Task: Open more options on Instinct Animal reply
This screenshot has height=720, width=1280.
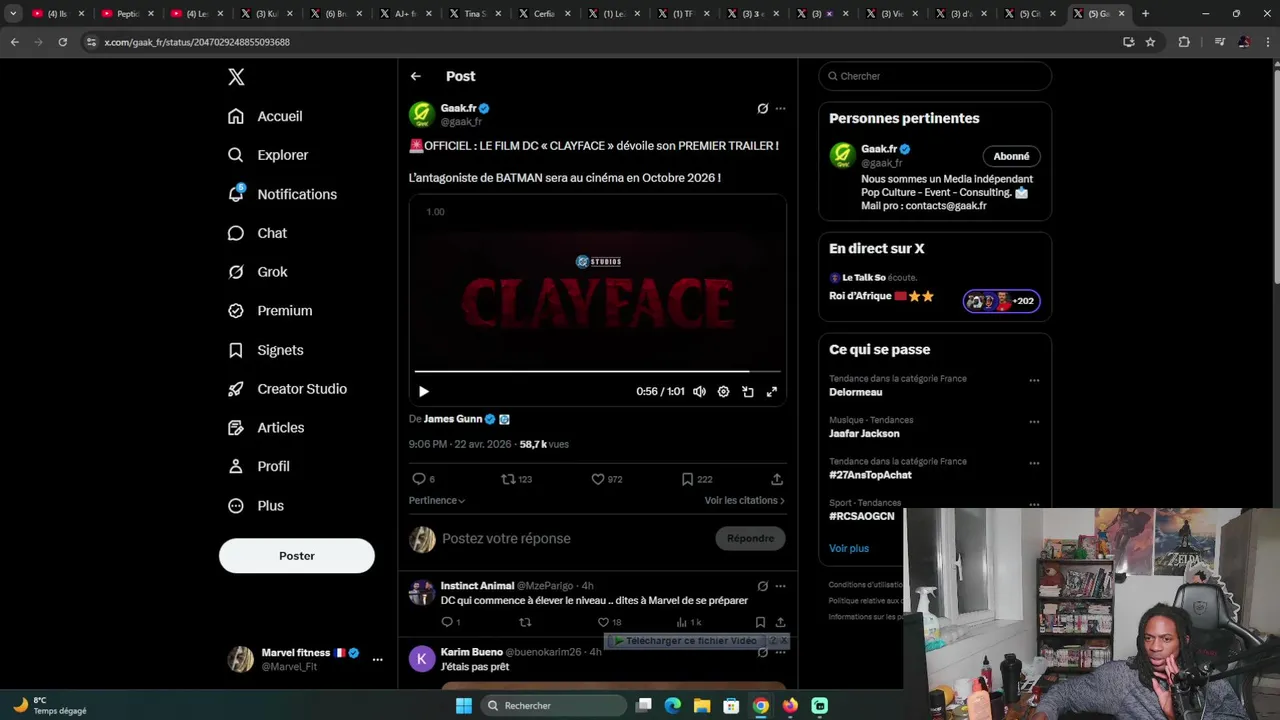Action: click(x=781, y=586)
